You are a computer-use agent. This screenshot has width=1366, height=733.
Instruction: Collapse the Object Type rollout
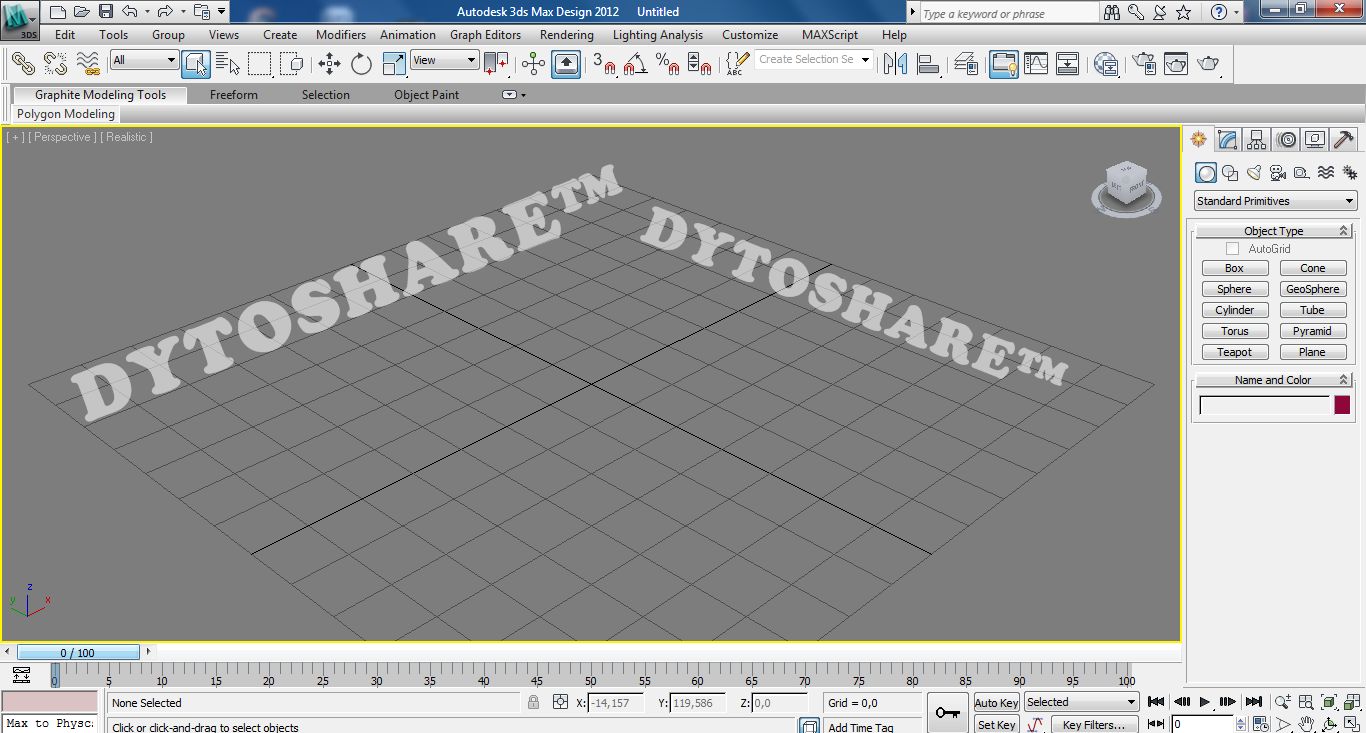click(x=1273, y=231)
